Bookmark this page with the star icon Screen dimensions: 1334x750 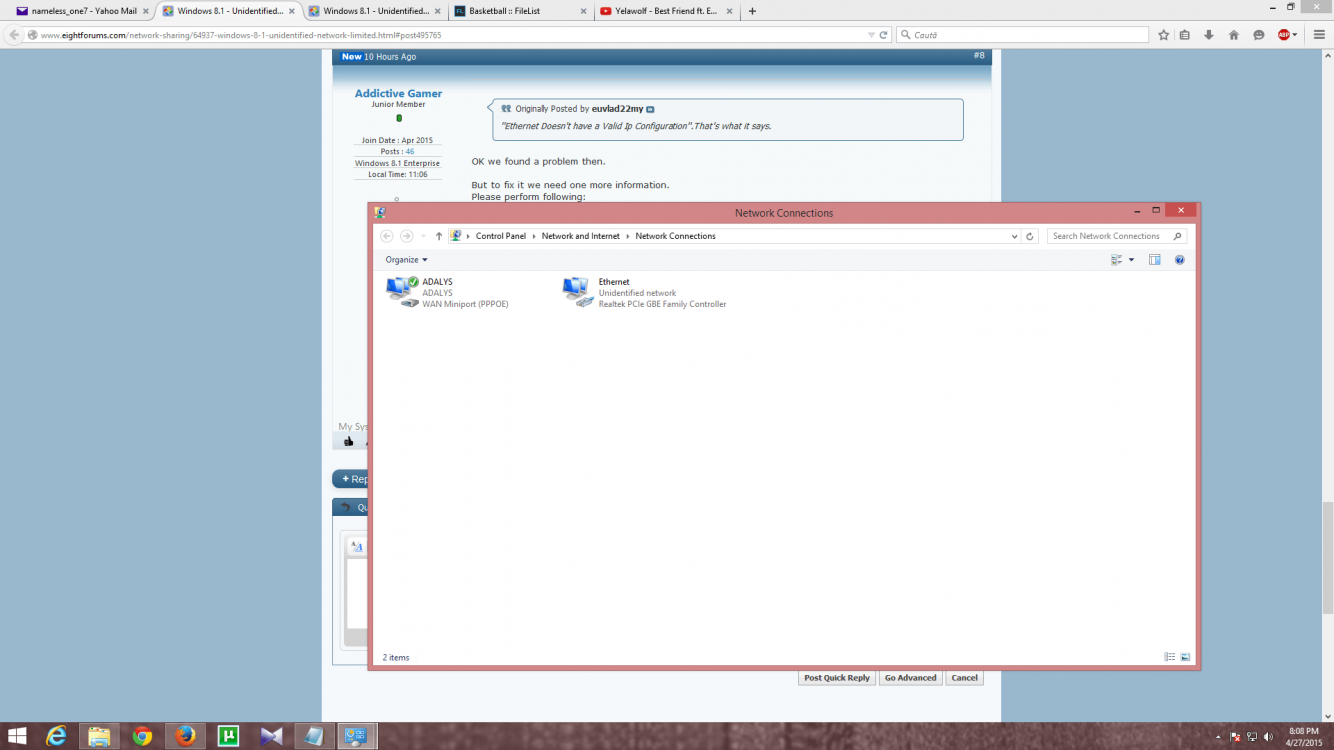click(x=1164, y=35)
